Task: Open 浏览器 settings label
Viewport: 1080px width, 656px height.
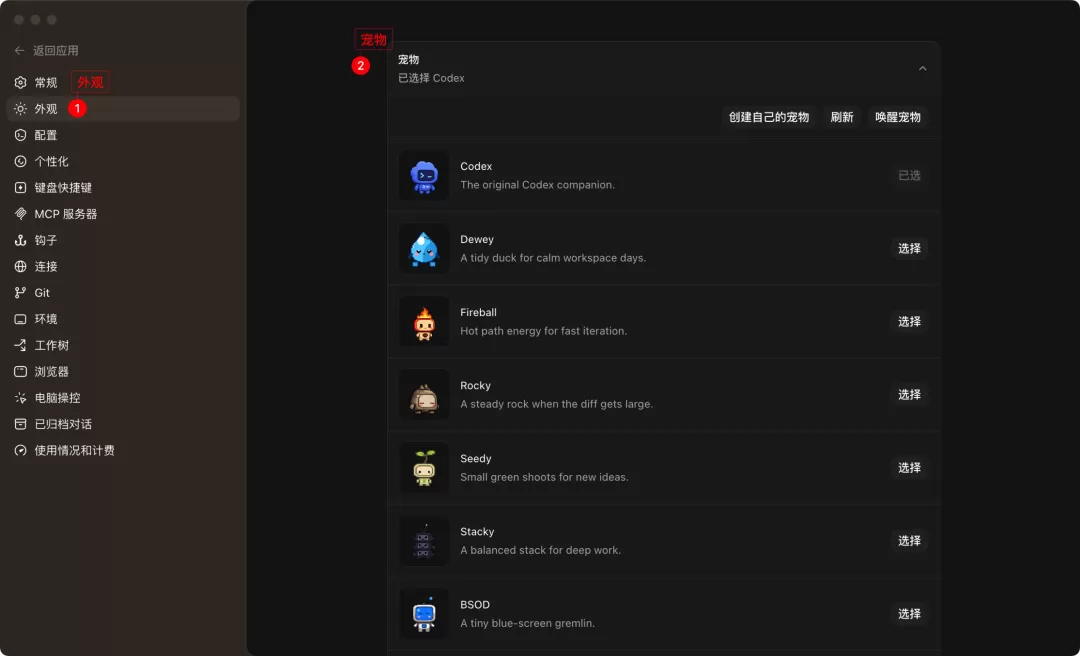Action: coord(52,371)
